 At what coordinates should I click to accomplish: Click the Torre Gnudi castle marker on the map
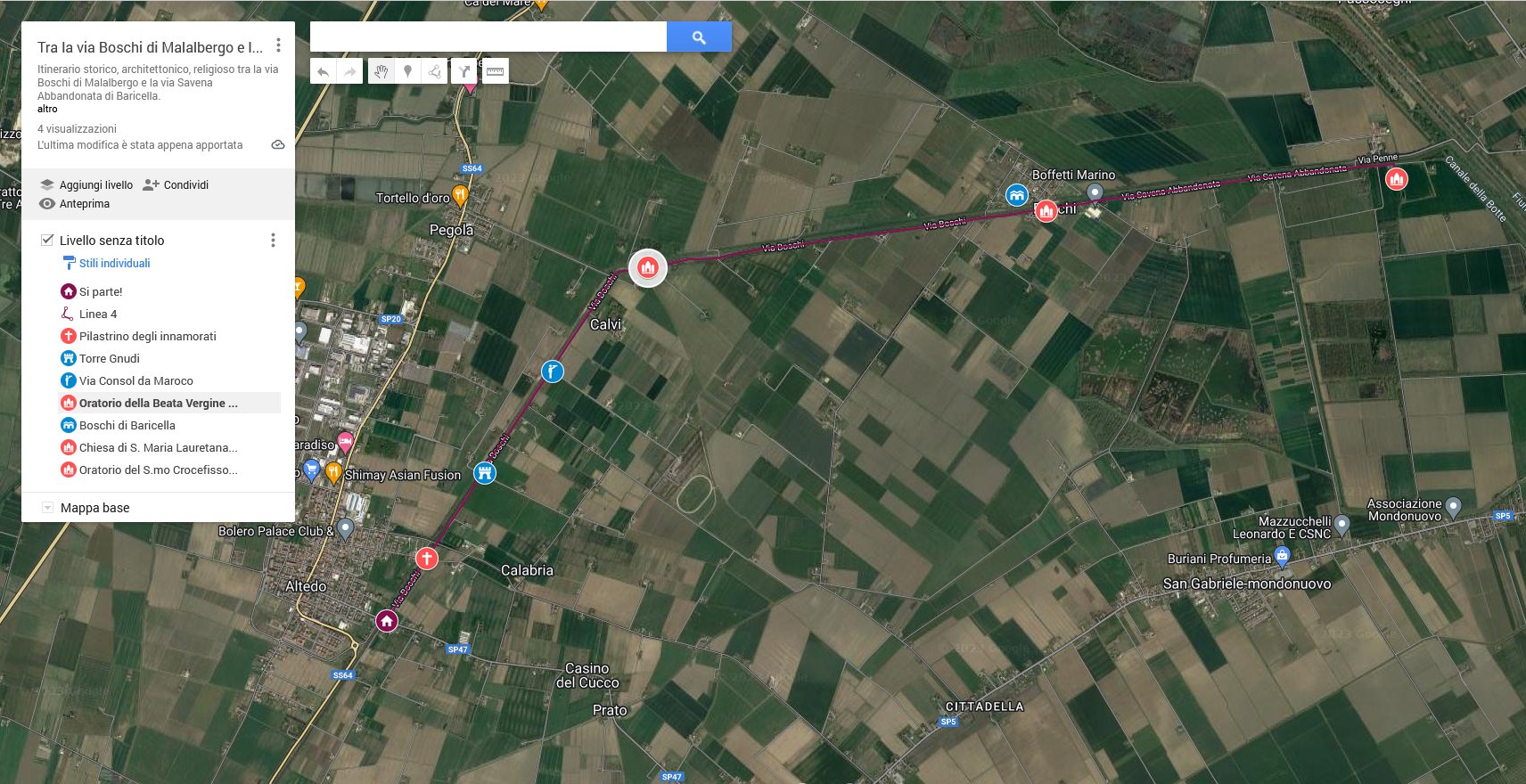pos(484,472)
